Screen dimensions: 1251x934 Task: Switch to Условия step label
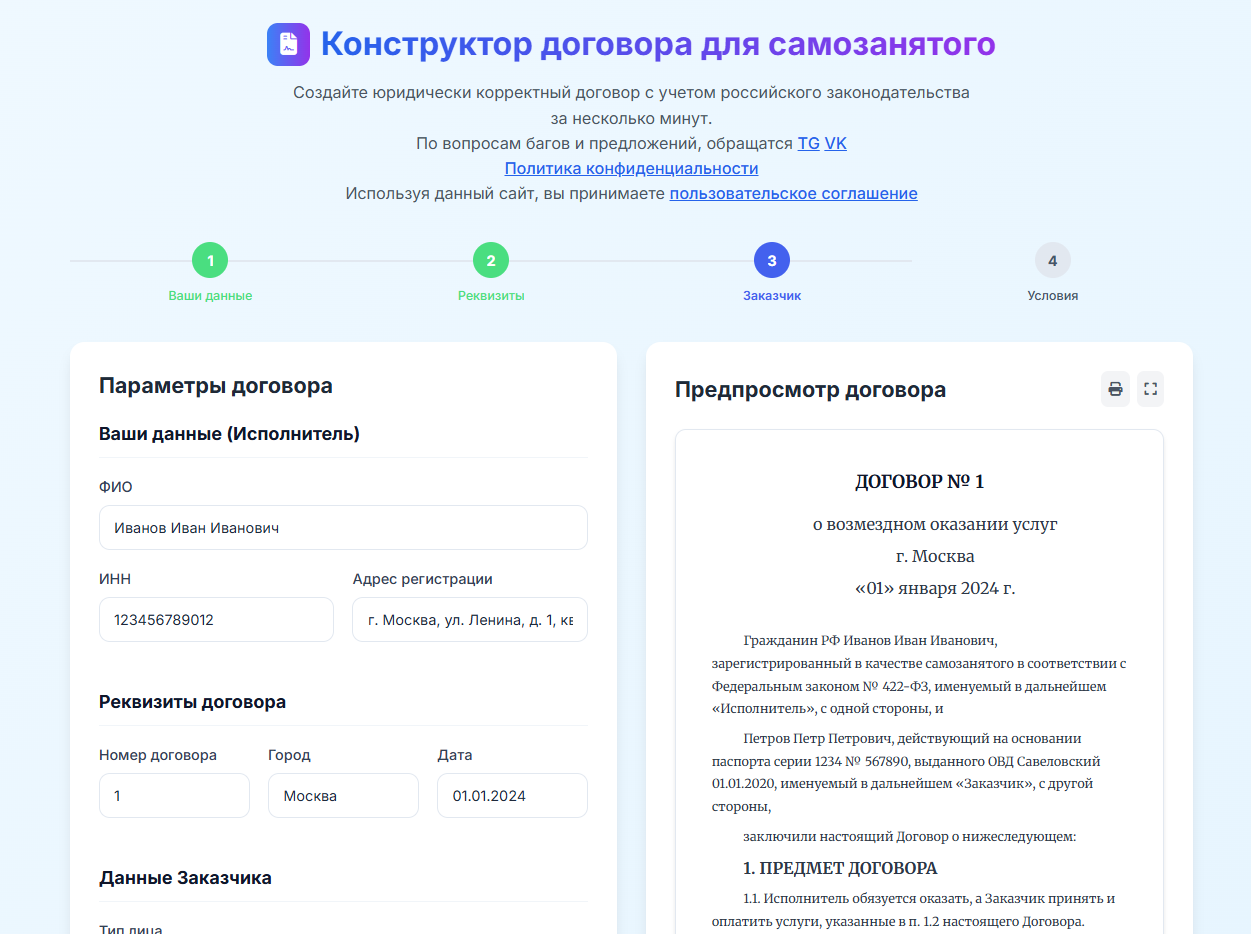coord(1052,296)
